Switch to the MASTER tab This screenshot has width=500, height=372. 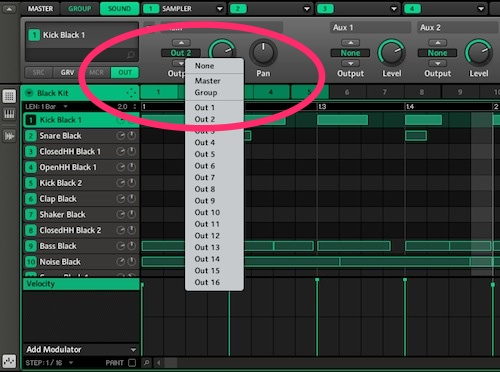coord(40,9)
